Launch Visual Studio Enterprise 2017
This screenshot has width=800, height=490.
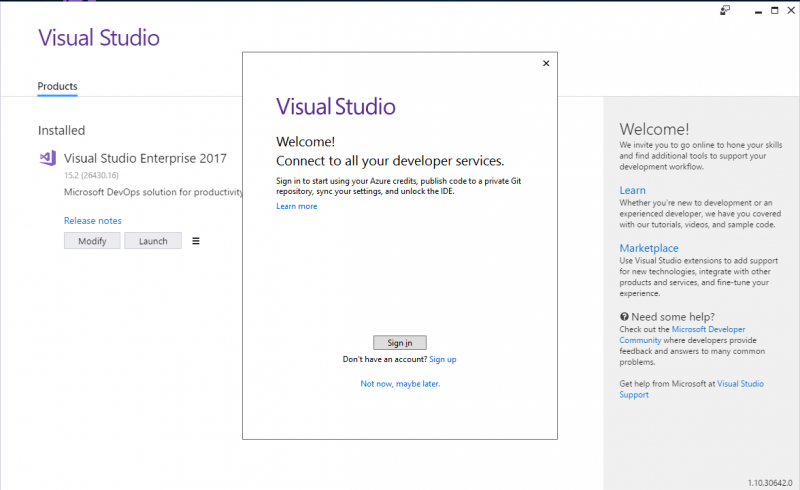[x=153, y=241]
